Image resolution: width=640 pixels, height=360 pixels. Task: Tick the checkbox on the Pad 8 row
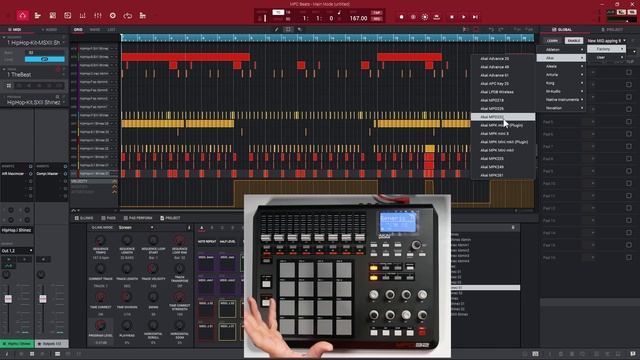coord(629,159)
